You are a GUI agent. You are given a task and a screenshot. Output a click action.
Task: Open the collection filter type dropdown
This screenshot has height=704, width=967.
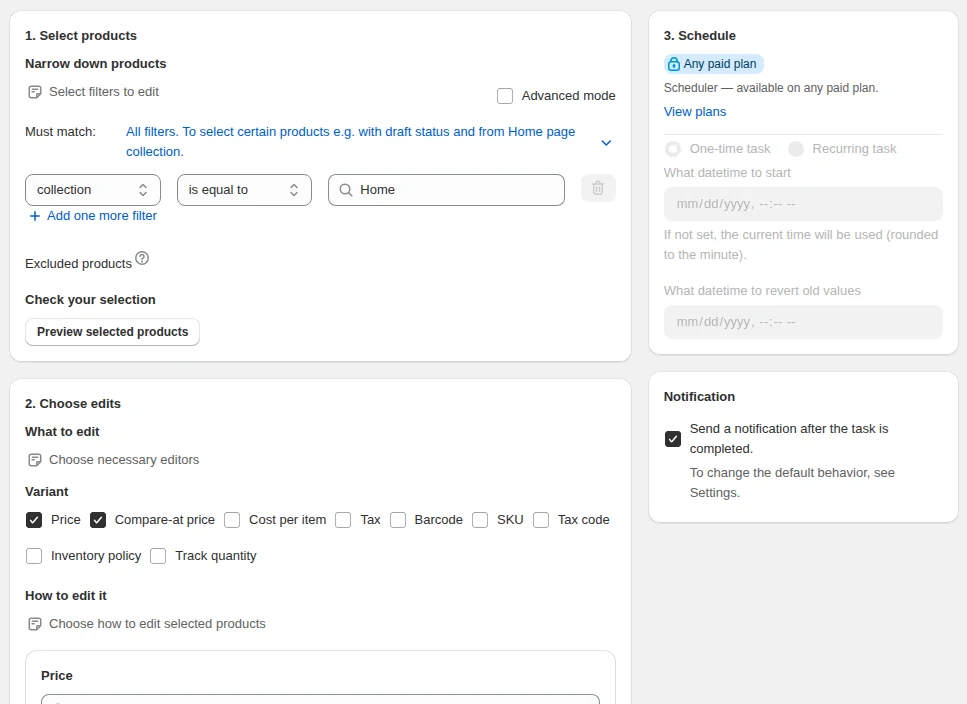93,190
